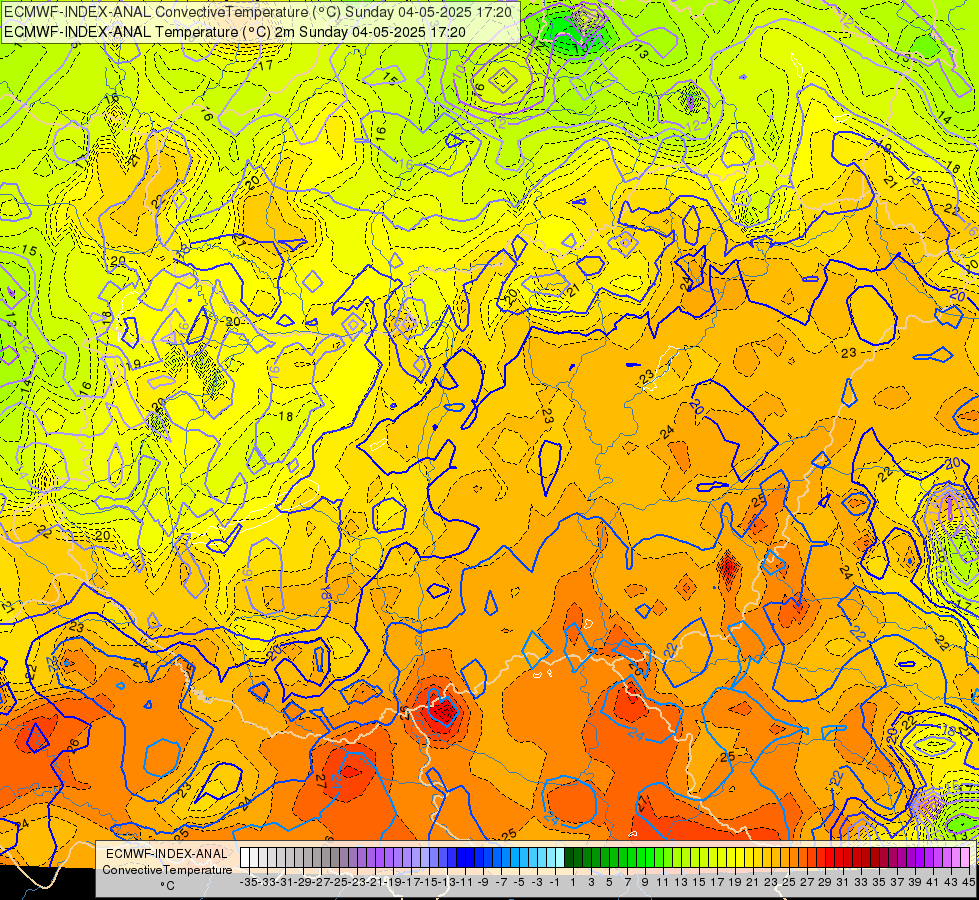Click the legend value 43
The height and width of the screenshot is (900, 979).
coord(950,882)
